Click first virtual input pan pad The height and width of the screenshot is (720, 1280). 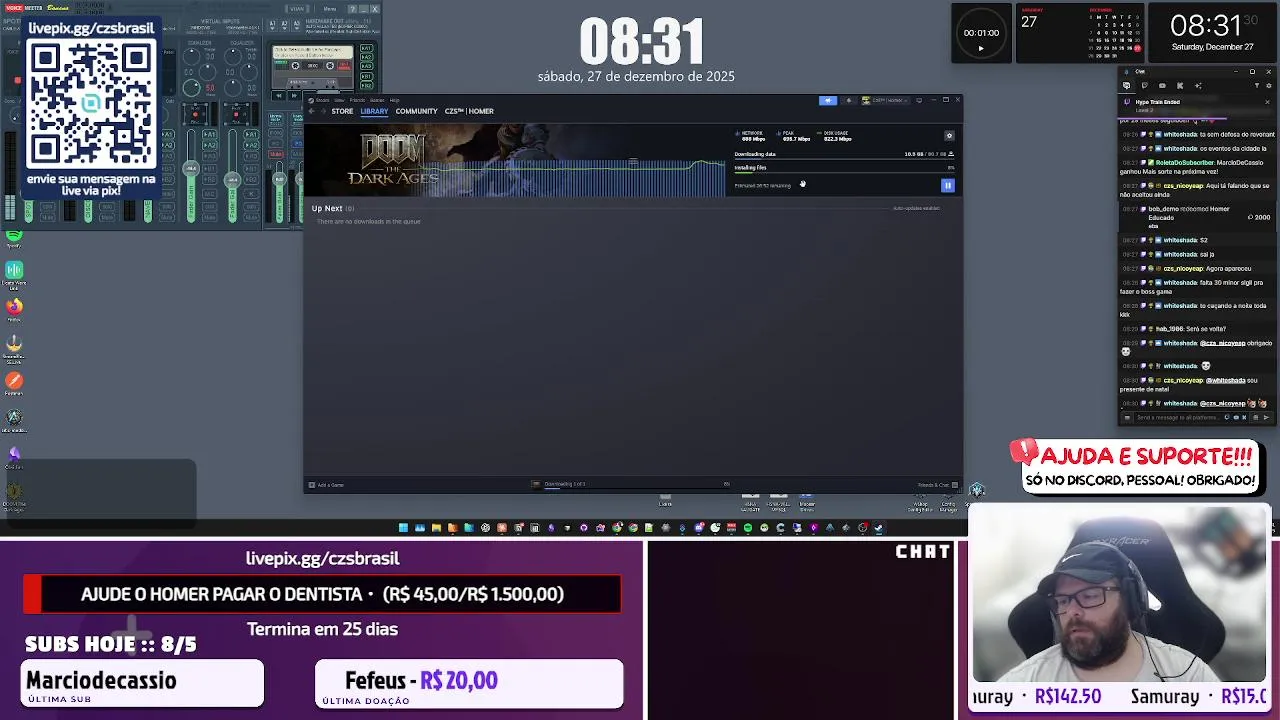coord(195,114)
